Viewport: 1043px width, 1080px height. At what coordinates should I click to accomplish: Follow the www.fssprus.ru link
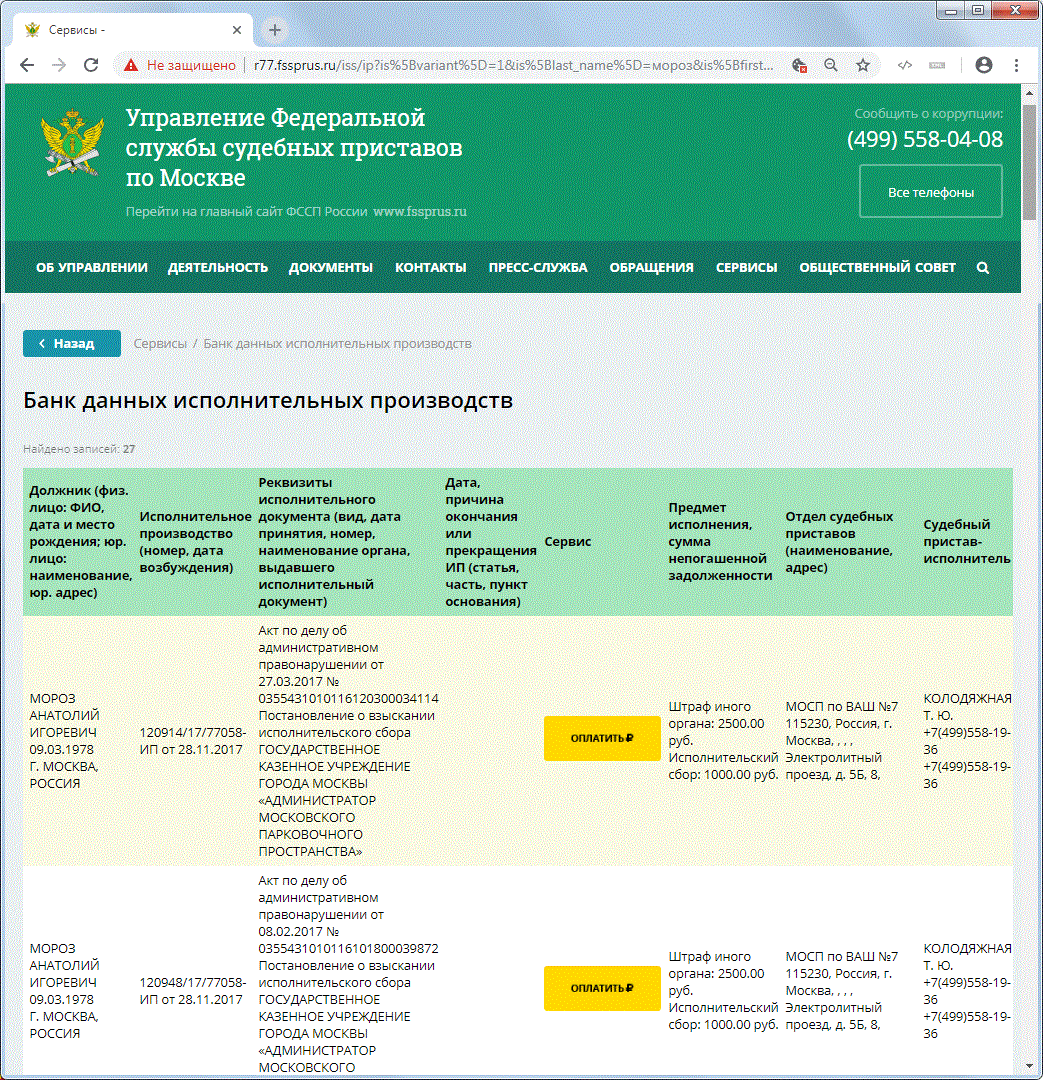420,211
